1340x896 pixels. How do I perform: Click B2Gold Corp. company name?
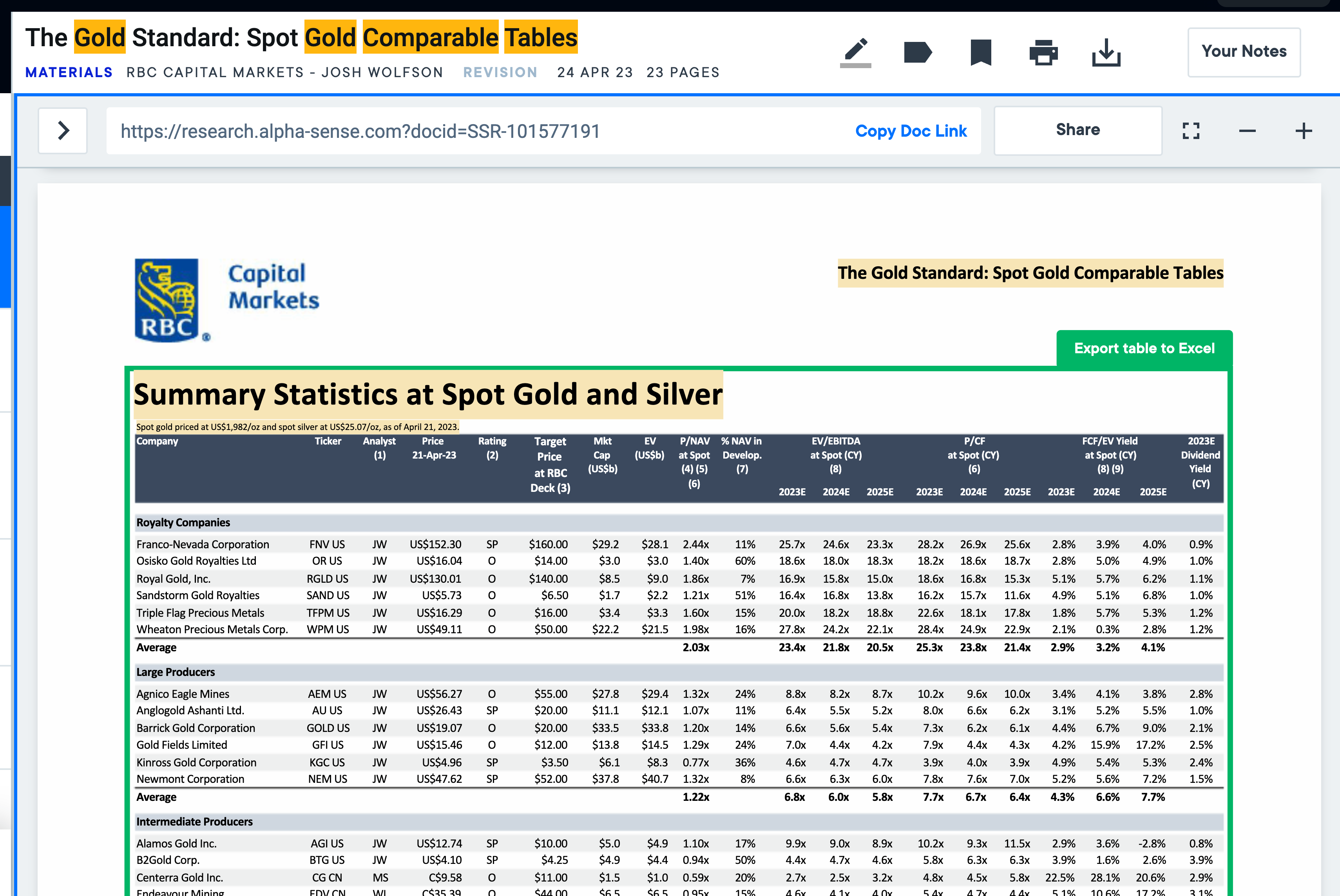tap(168, 860)
